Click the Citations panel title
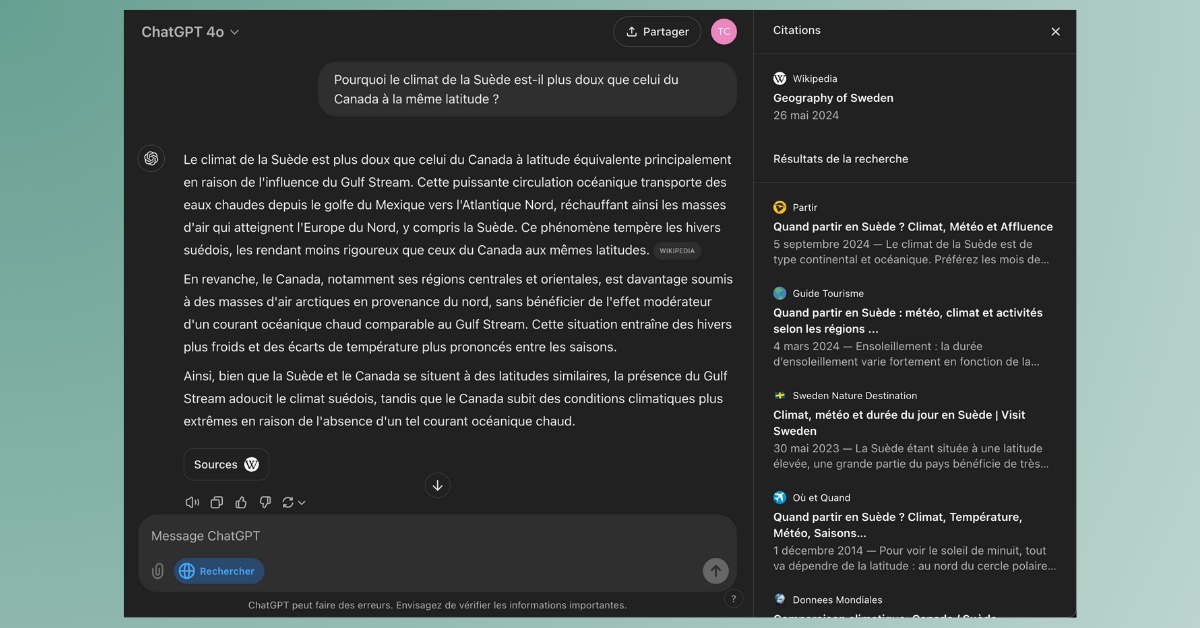 [797, 30]
